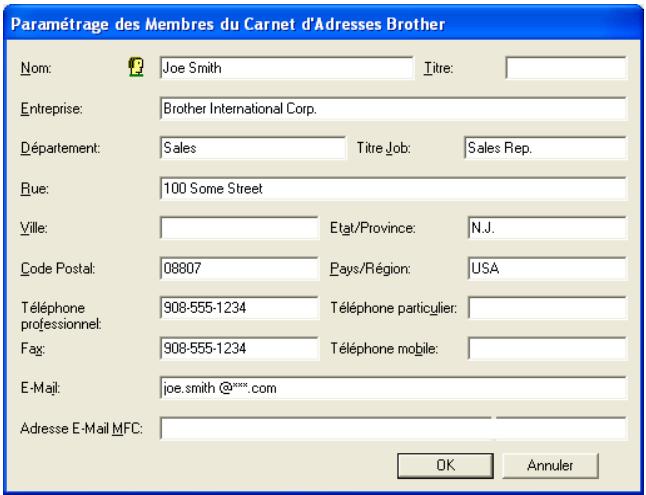Click the Titre label beside Nom field

pos(438,68)
